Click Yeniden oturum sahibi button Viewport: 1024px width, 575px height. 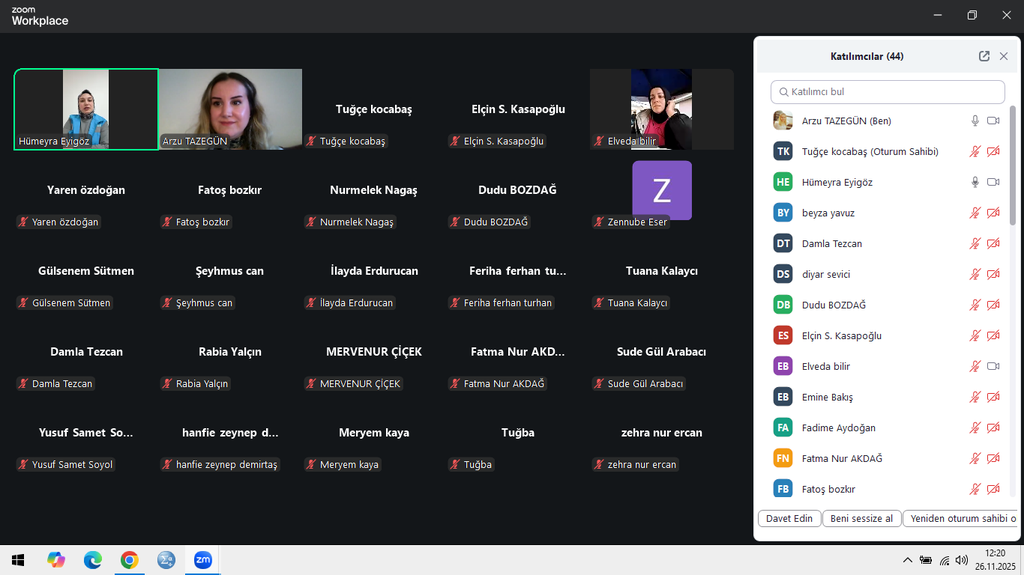pyautogui.click(x=962, y=519)
